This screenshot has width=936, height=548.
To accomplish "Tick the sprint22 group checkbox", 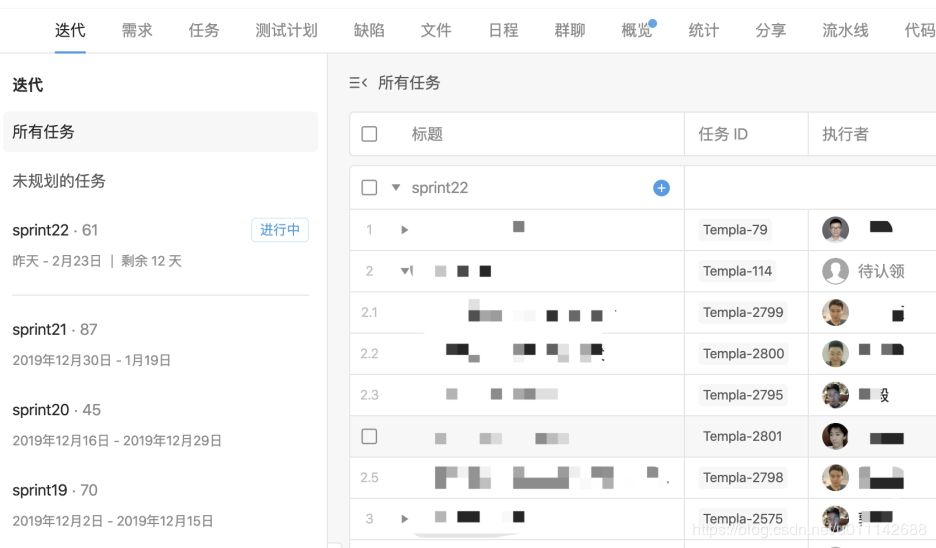I will point(369,187).
